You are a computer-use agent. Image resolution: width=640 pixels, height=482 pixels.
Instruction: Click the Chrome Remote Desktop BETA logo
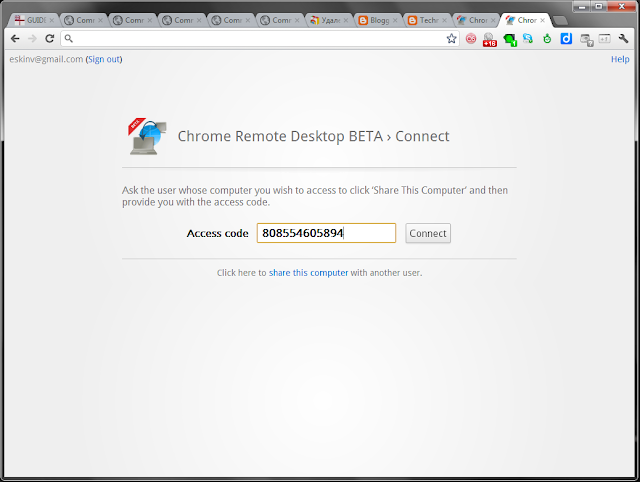[147, 136]
